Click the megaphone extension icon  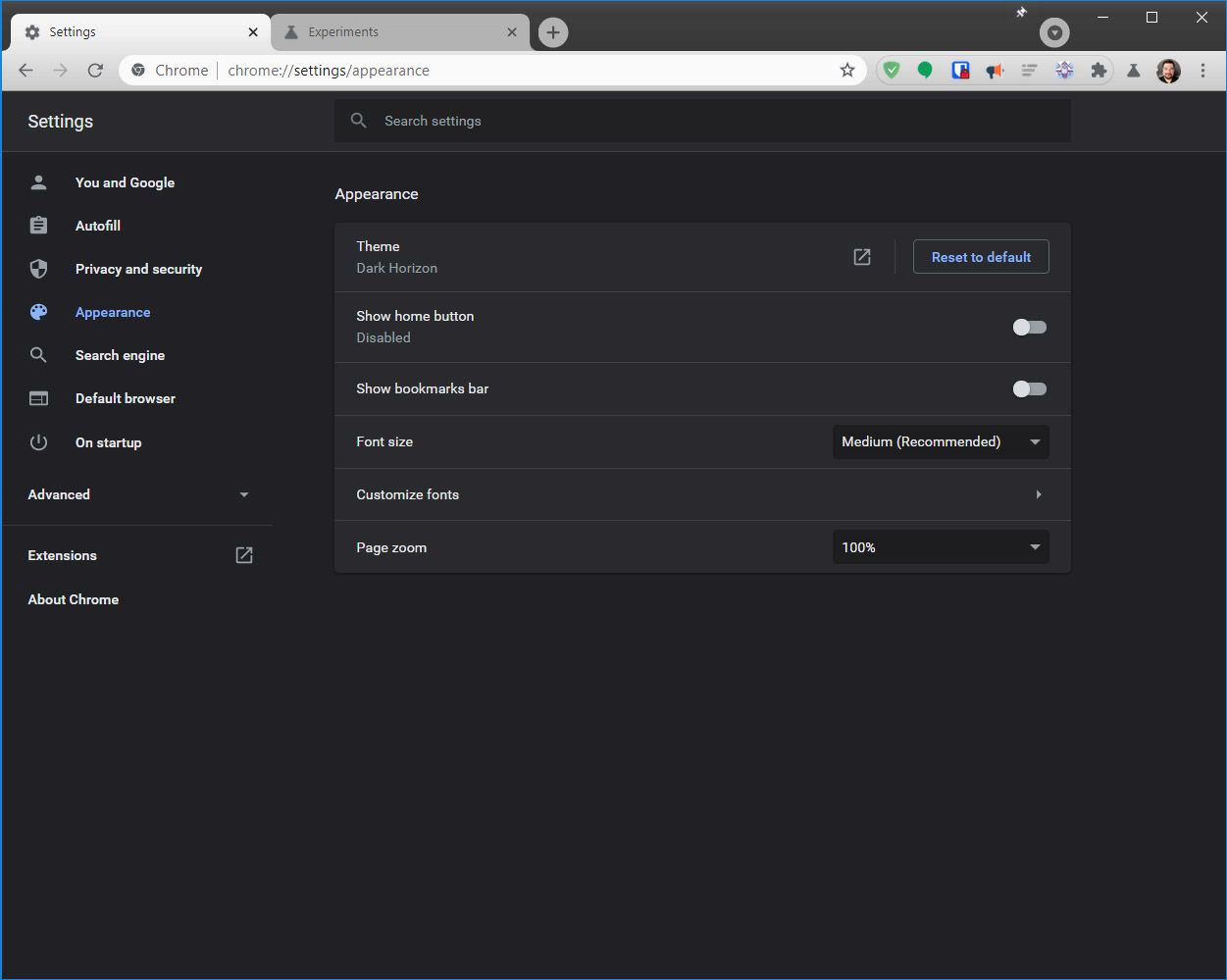point(994,70)
